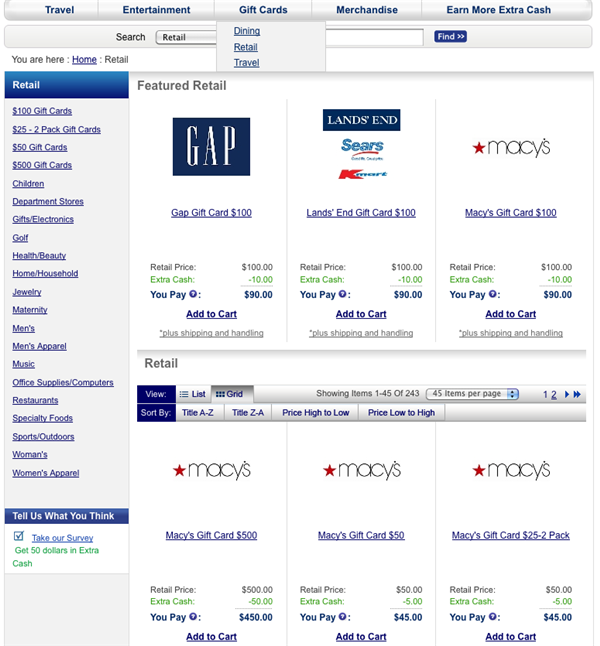This screenshot has width=600, height=646.
Task: Open Lands' End Gift Card $100 link
Action: click(x=361, y=213)
